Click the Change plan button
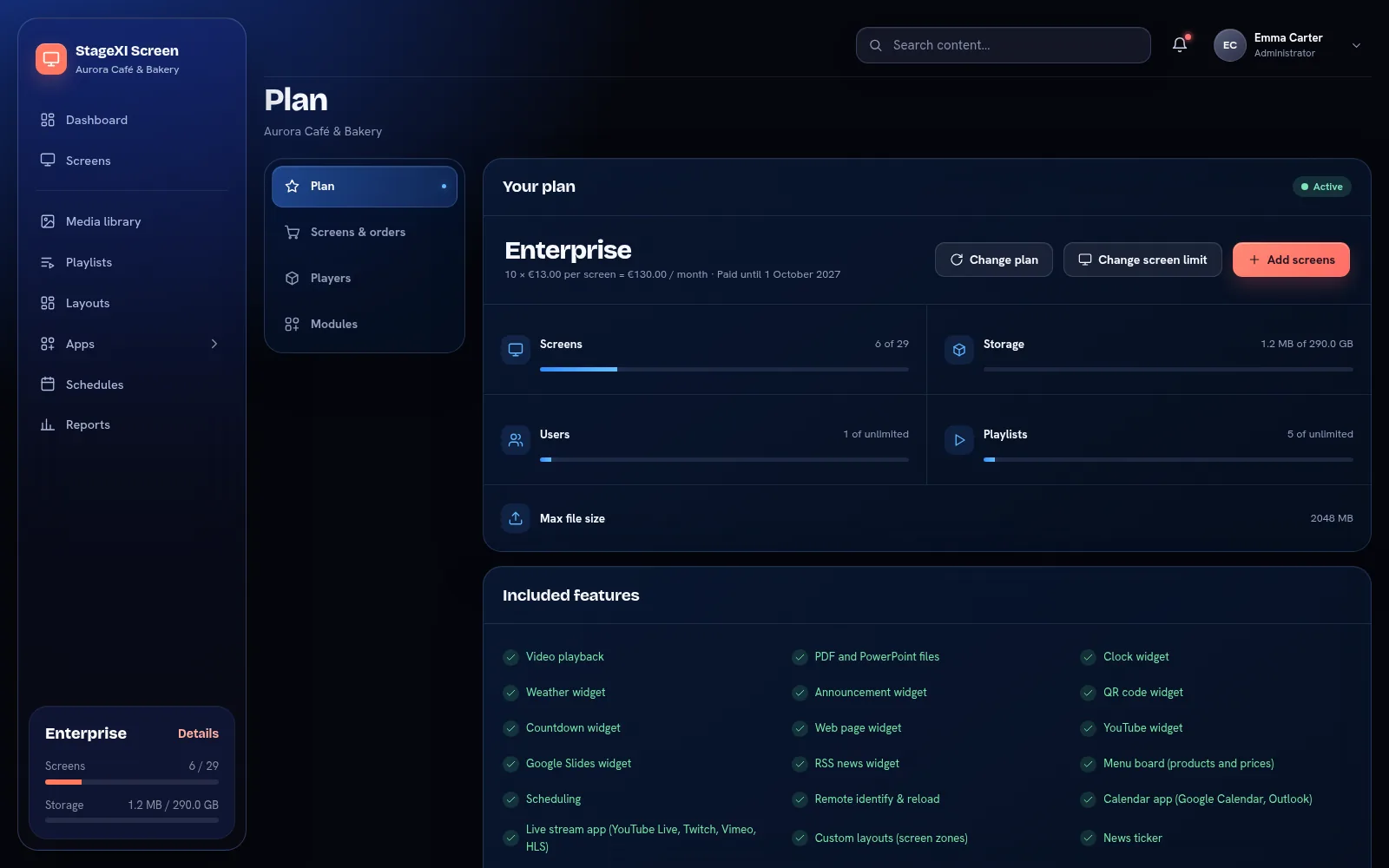Image resolution: width=1389 pixels, height=868 pixels. (x=994, y=260)
